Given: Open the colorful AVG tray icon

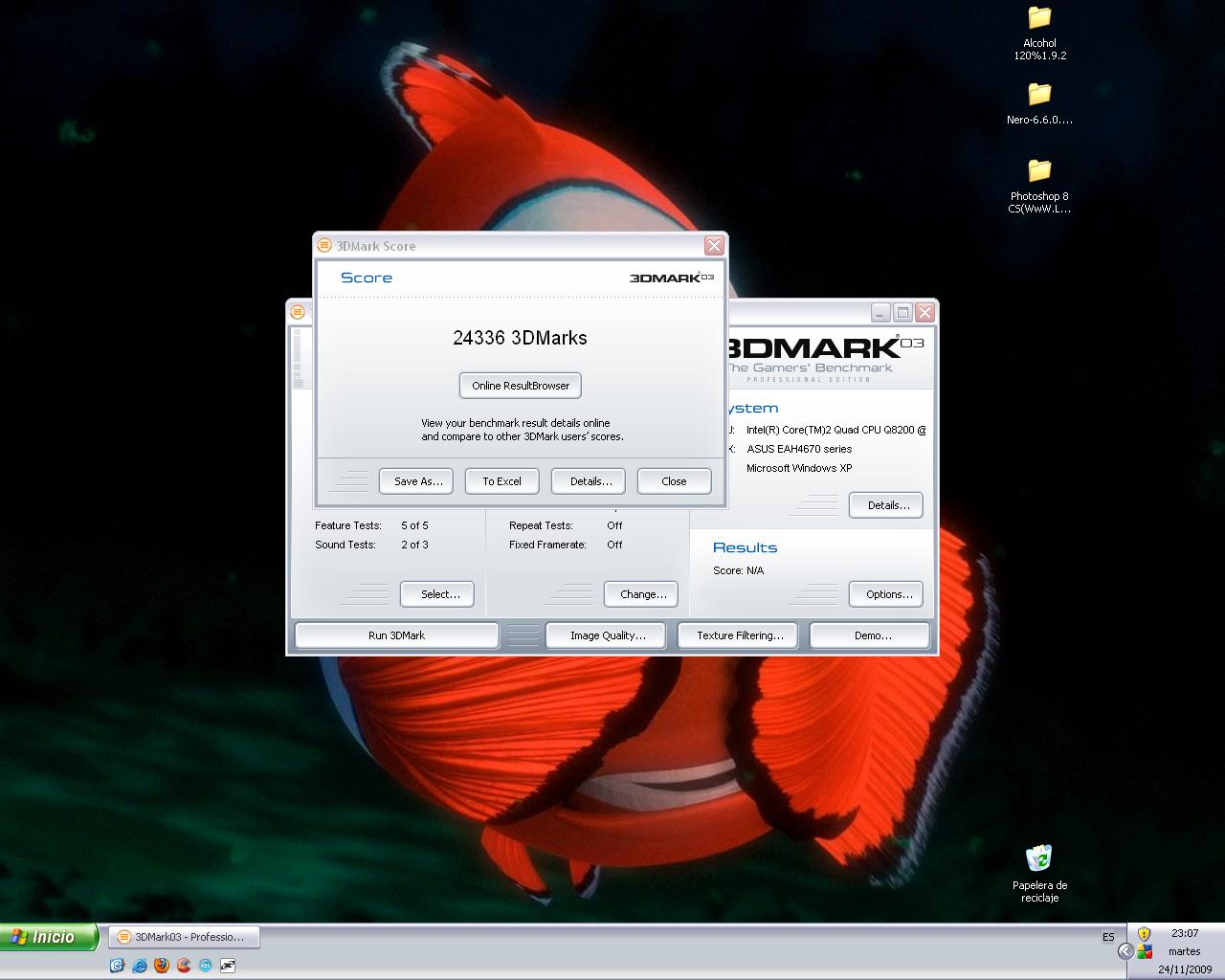Looking at the screenshot, I should tap(1144, 952).
